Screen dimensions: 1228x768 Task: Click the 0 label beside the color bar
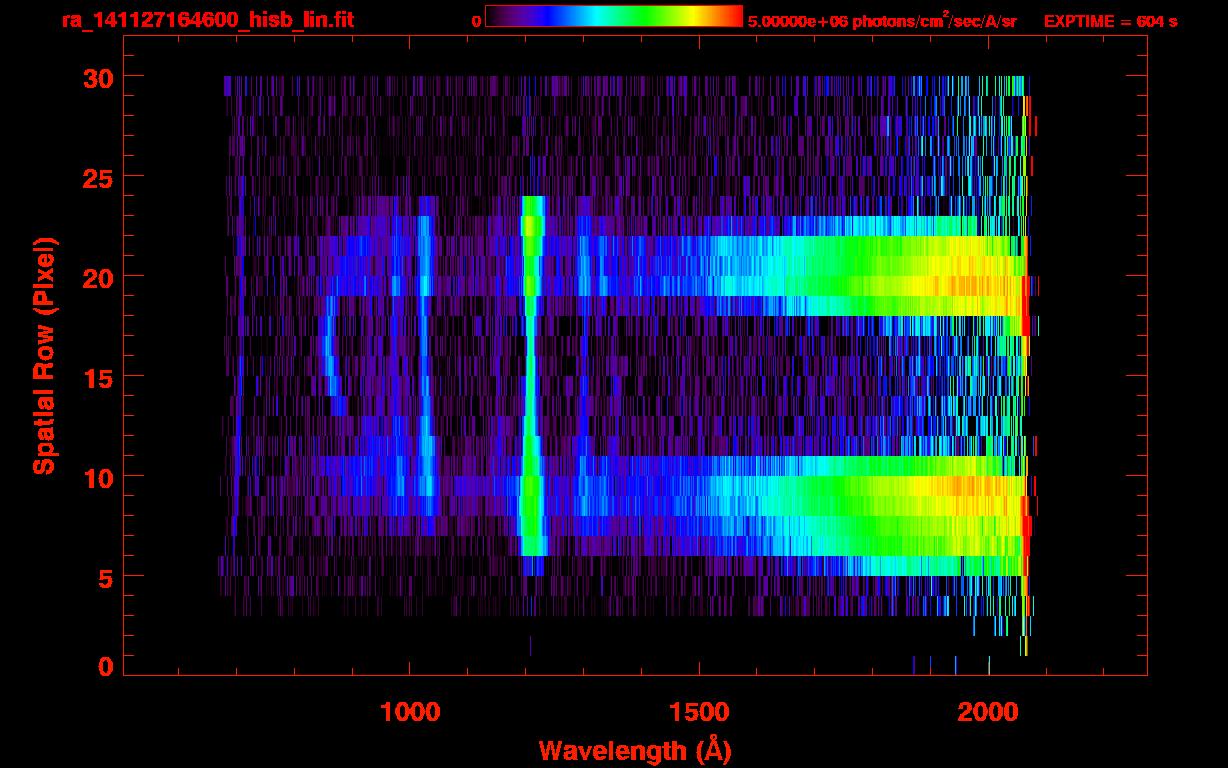point(476,22)
